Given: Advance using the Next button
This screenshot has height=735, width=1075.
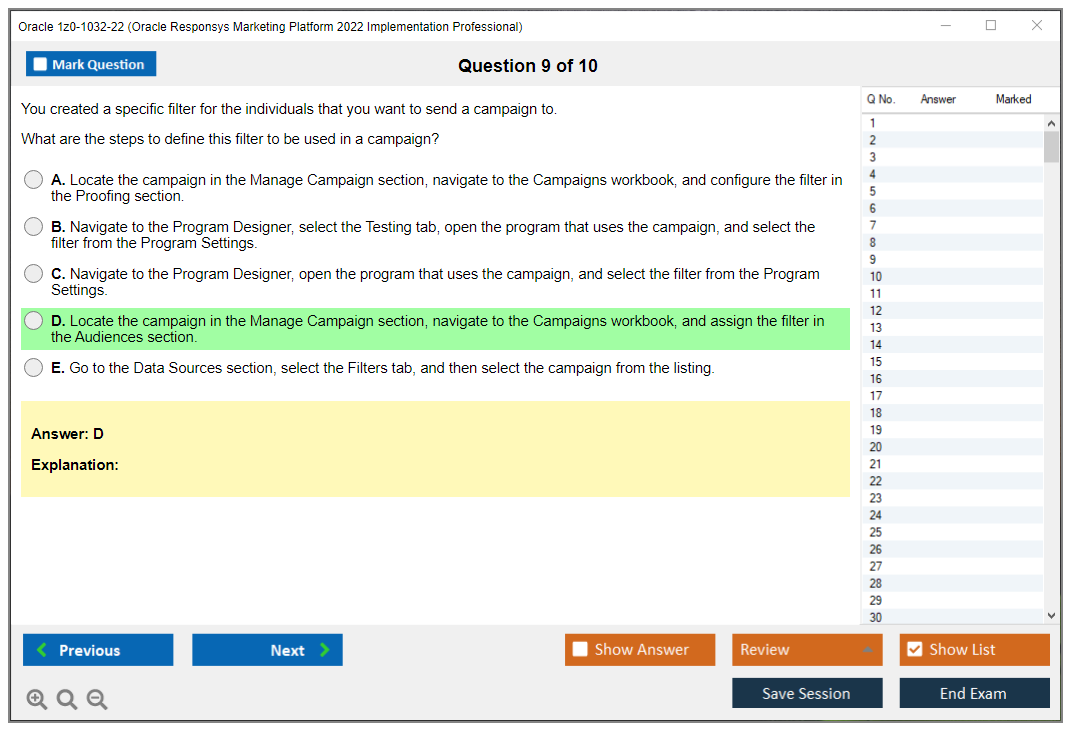Looking at the screenshot, I should [x=267, y=649].
